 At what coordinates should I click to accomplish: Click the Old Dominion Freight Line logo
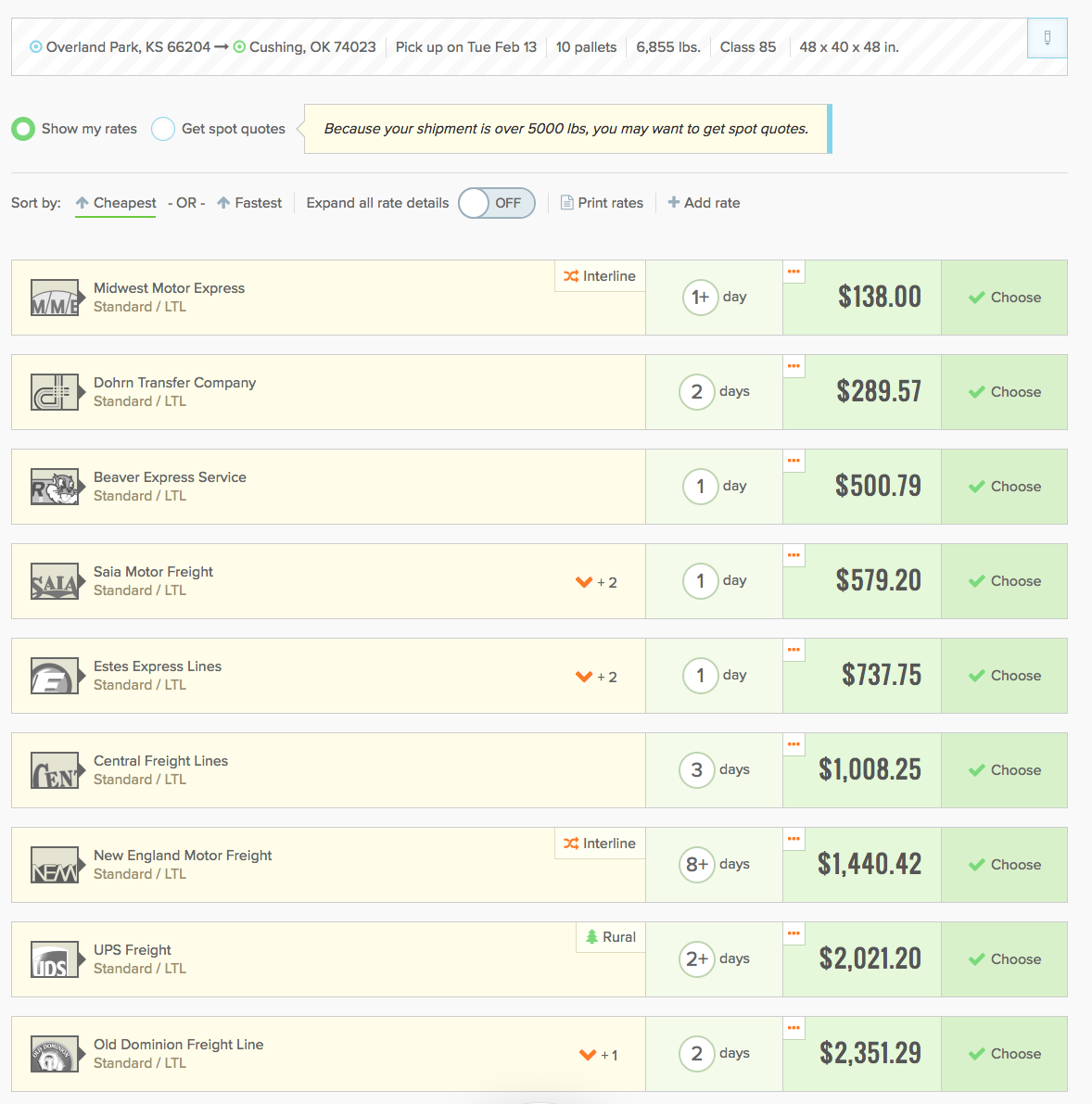(54, 1054)
